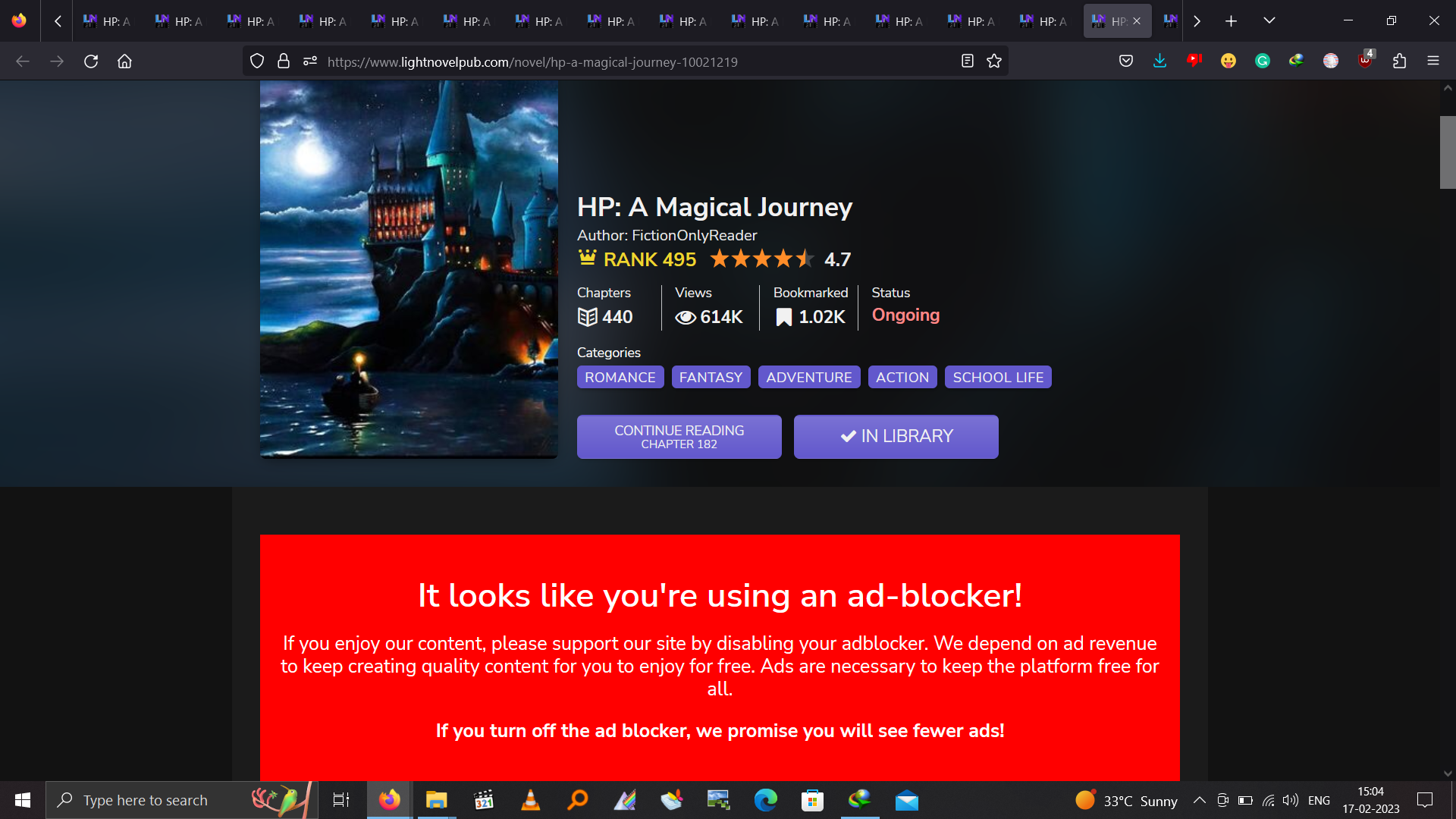This screenshot has width=1456, height=819.
Task: Click the site padlock security icon
Action: (284, 61)
